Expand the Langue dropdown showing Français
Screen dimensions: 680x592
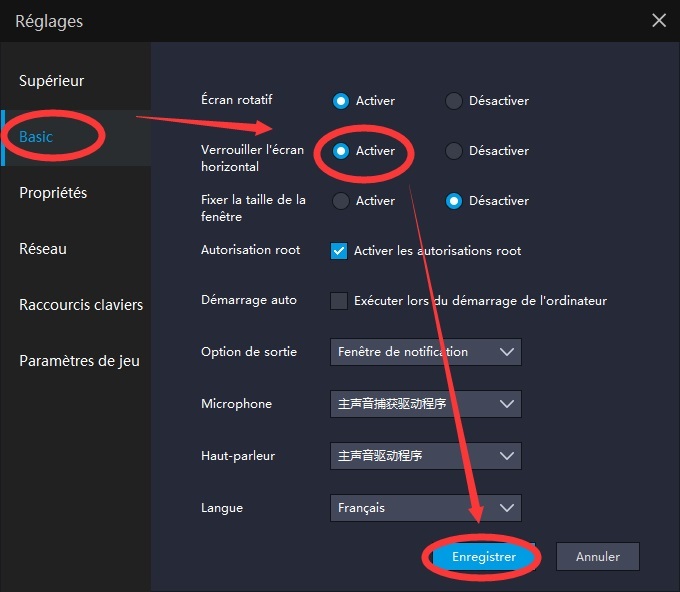(425, 508)
